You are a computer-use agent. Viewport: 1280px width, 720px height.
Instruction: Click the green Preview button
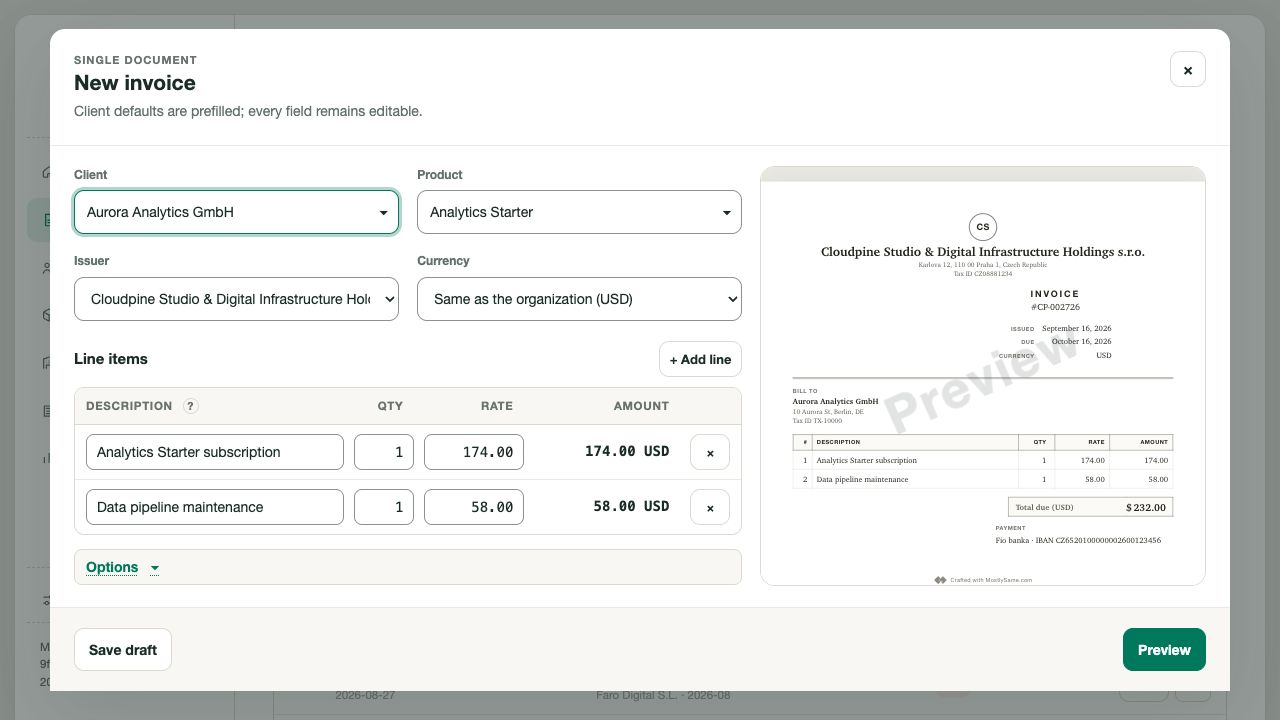1164,650
